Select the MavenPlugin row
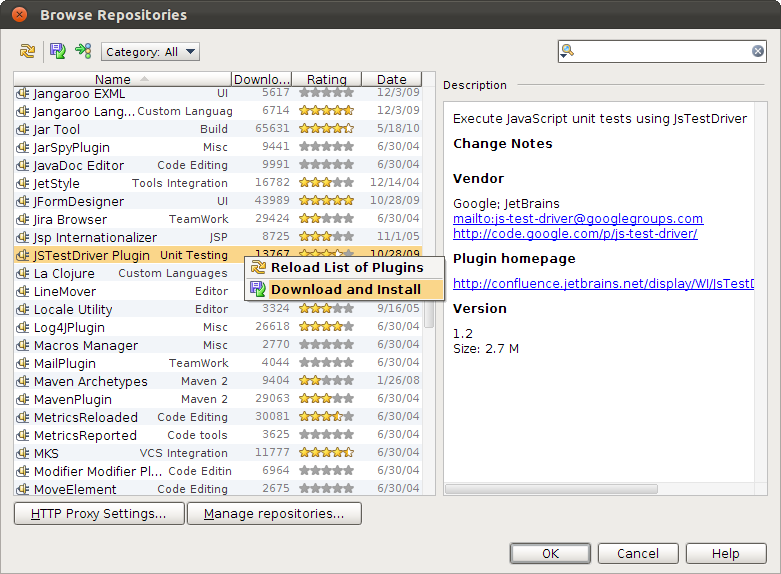 tap(218, 399)
